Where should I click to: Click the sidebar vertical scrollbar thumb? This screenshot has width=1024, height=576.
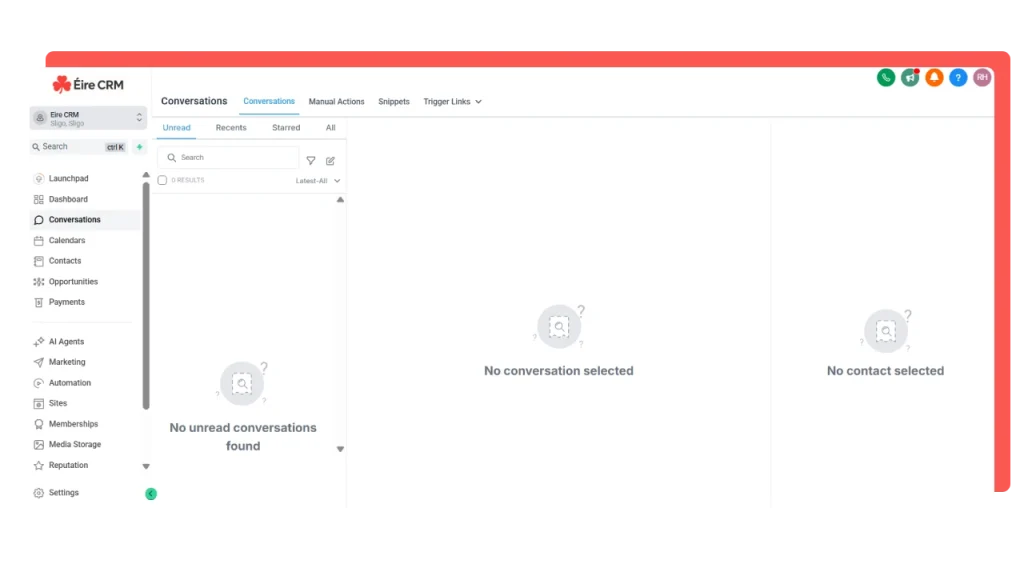pyautogui.click(x=146, y=296)
